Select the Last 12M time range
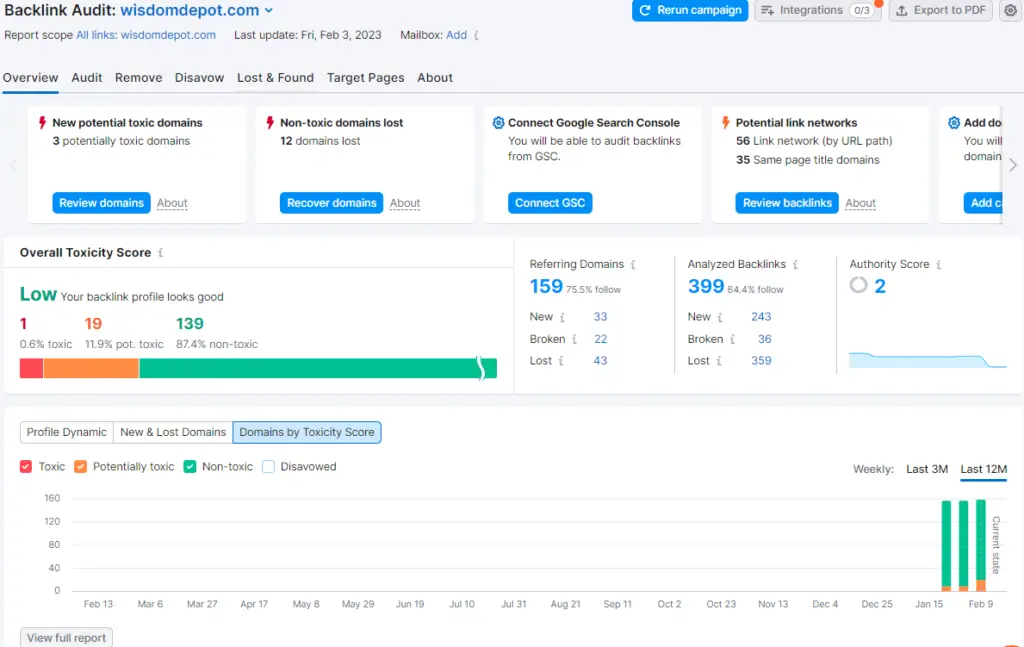Viewport: 1024px width, 647px height. click(x=984, y=469)
